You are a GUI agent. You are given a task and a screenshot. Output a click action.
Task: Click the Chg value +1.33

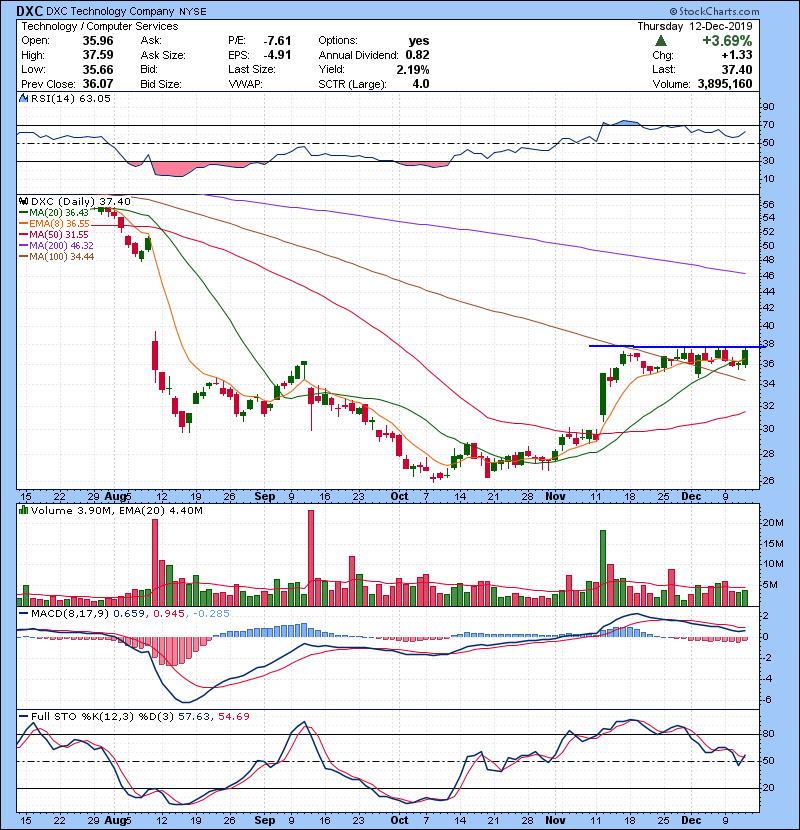pyautogui.click(x=737, y=55)
